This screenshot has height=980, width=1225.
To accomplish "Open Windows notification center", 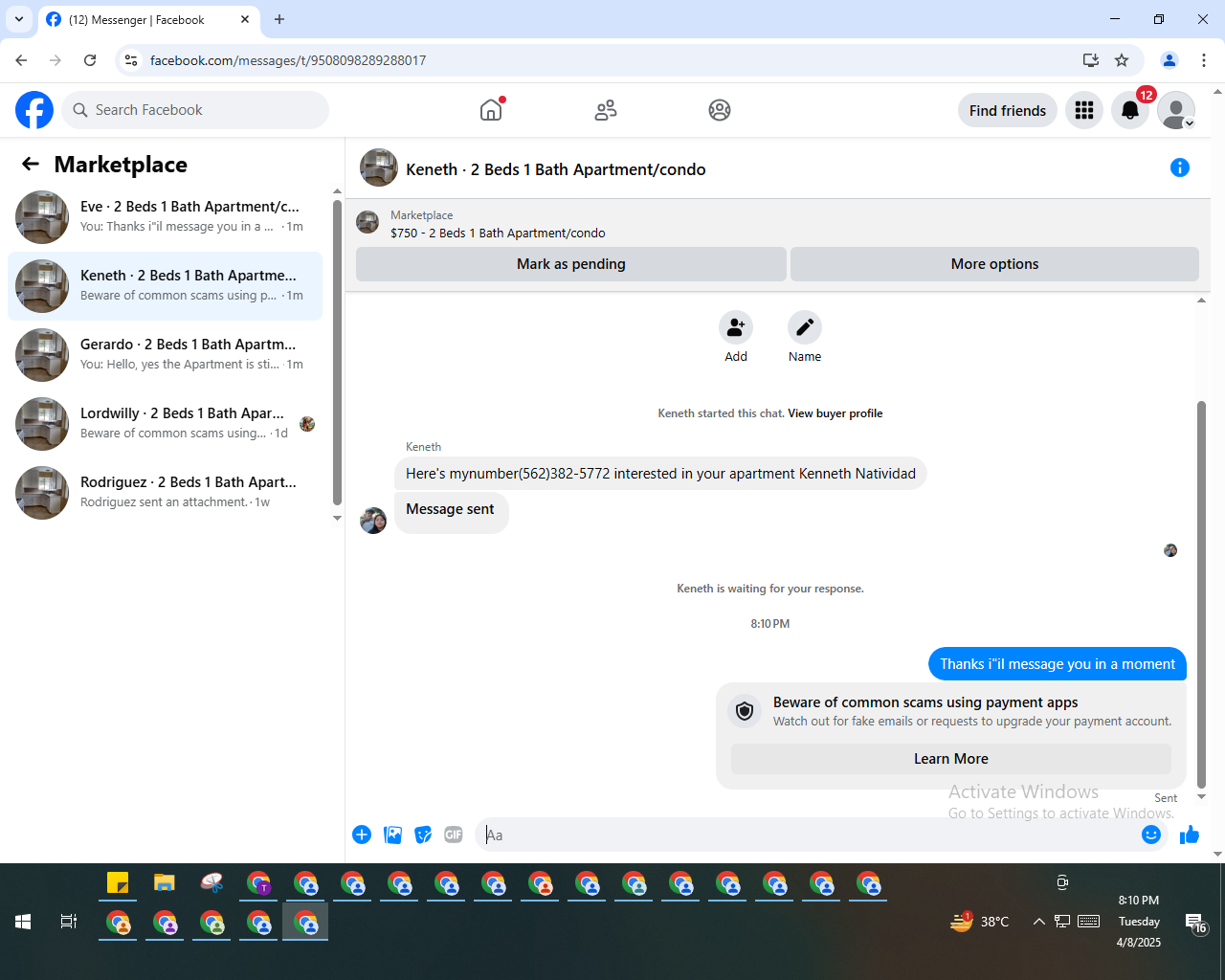I will click(x=1196, y=923).
